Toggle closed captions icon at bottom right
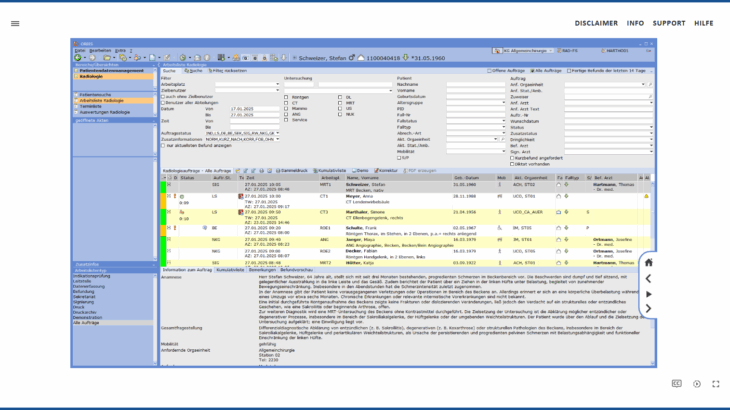Image resolution: width=730 pixels, height=410 pixels. click(x=677, y=383)
